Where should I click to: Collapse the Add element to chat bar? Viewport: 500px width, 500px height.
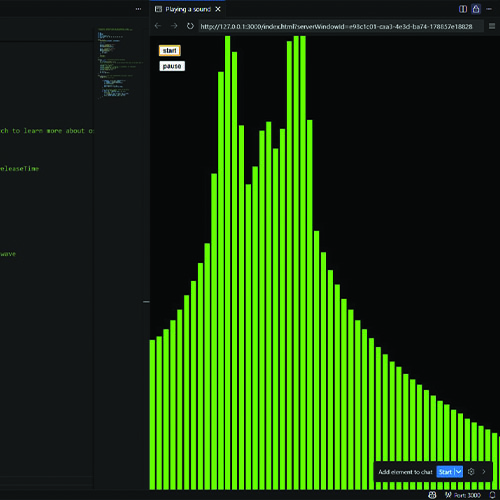[x=484, y=472]
